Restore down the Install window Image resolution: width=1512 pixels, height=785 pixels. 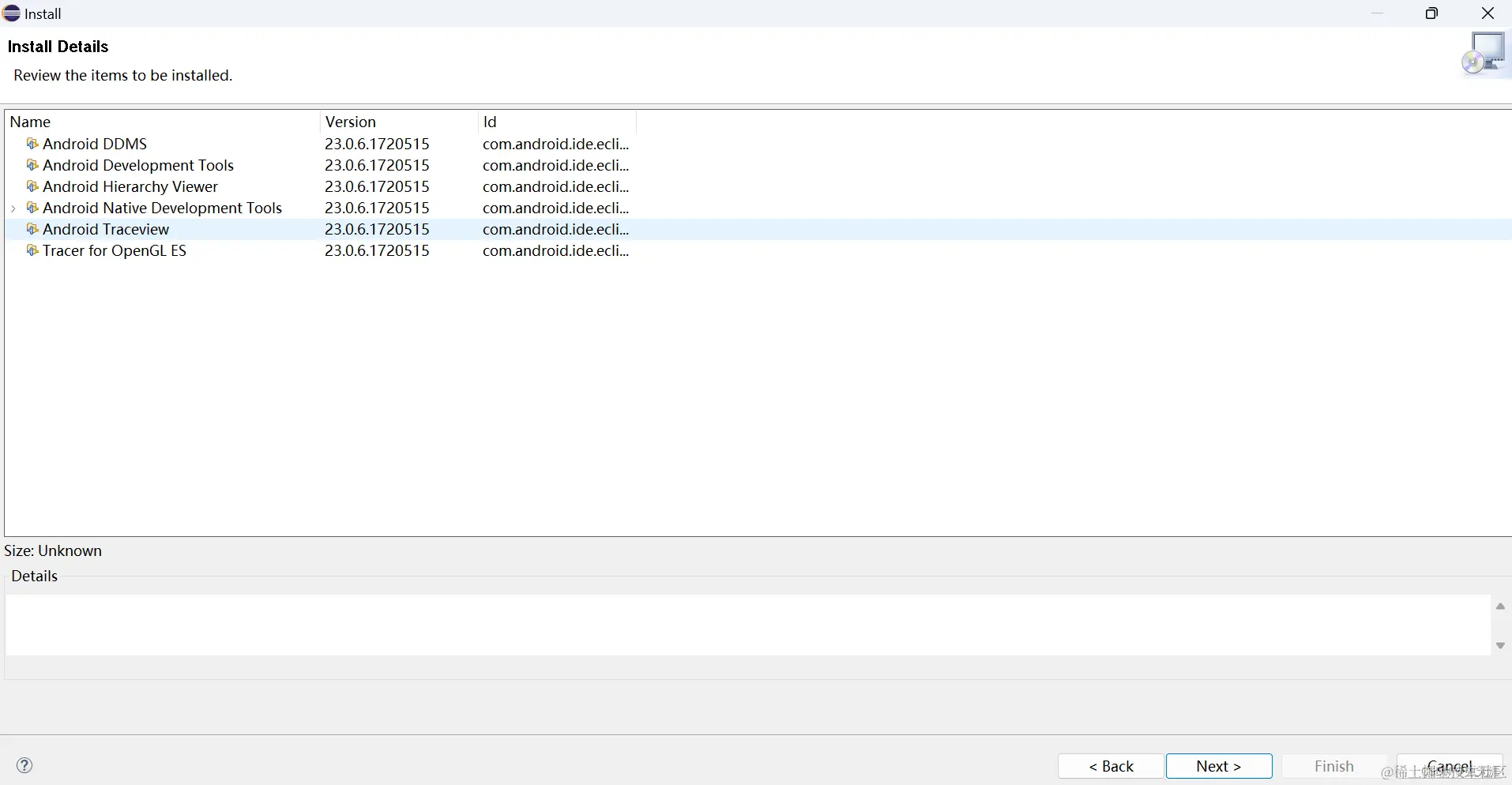point(1431,13)
